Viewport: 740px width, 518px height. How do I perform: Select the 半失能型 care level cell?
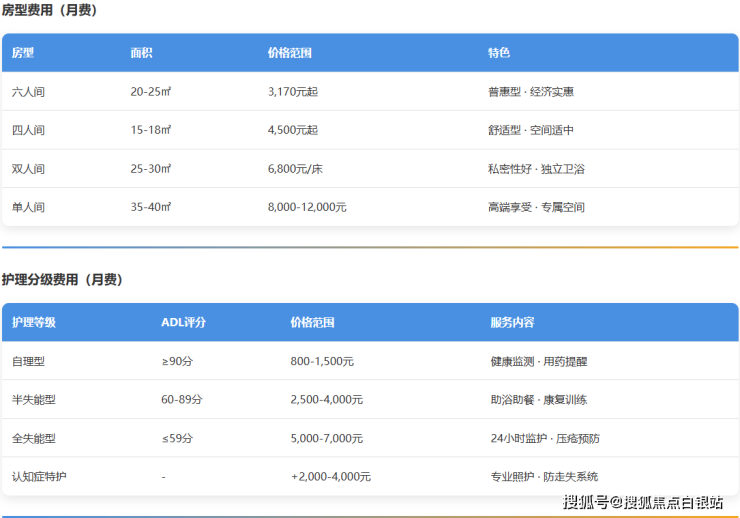(x=33, y=400)
